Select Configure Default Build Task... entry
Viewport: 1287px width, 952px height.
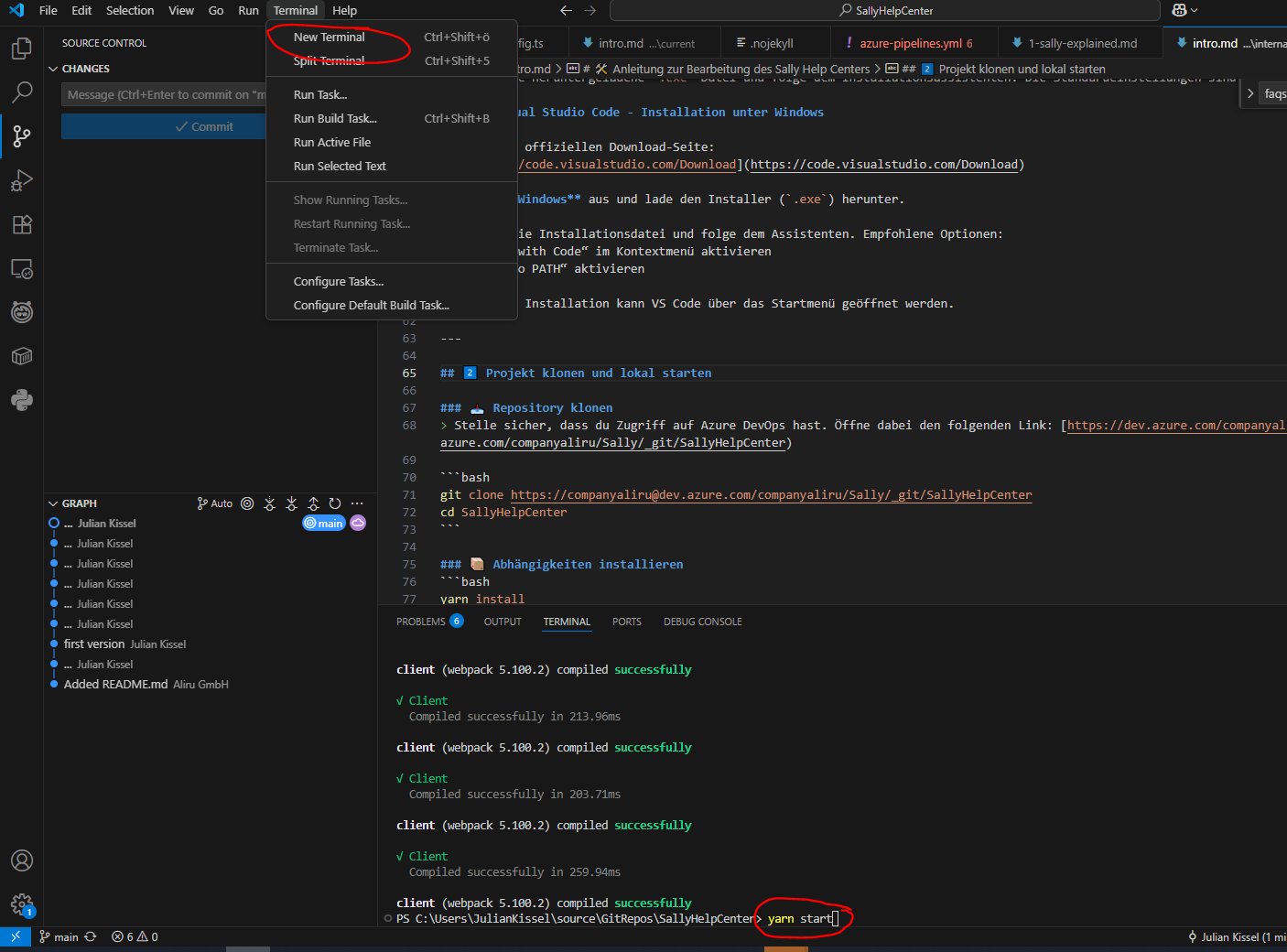pos(391,305)
